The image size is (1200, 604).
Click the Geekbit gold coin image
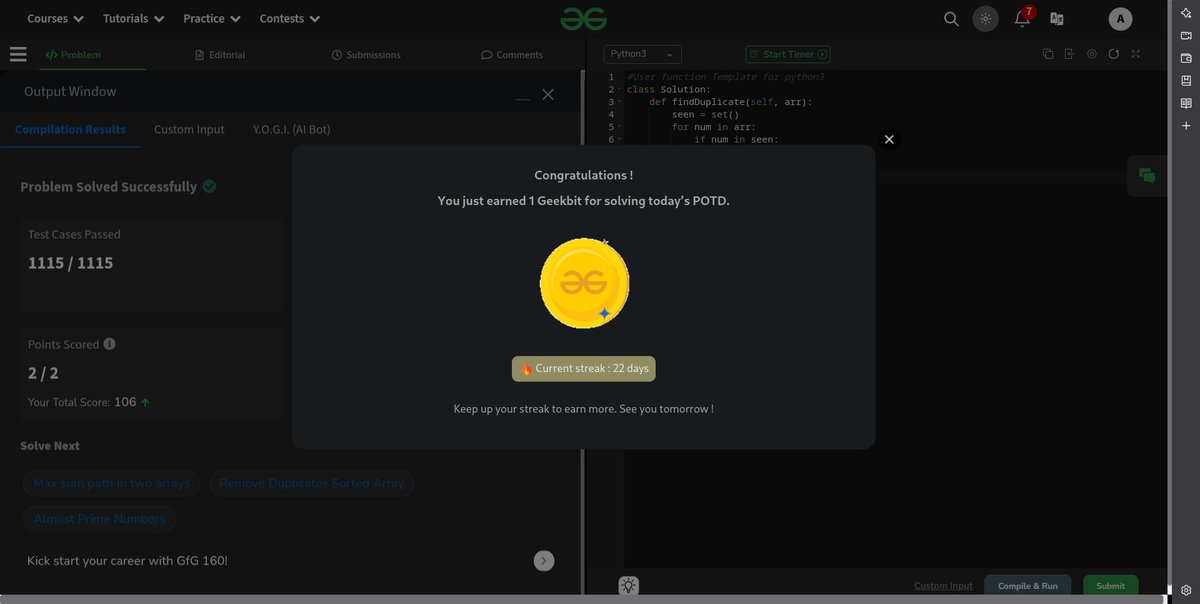pyautogui.click(x=584, y=283)
